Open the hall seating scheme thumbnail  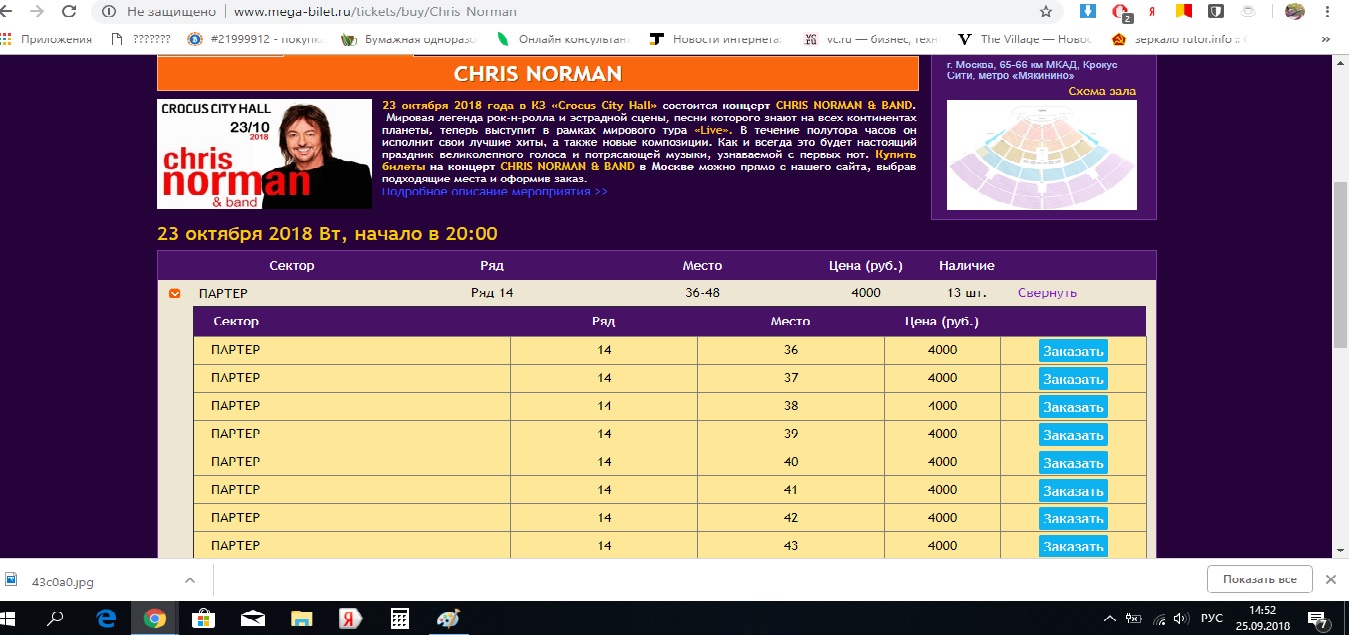[1041, 155]
